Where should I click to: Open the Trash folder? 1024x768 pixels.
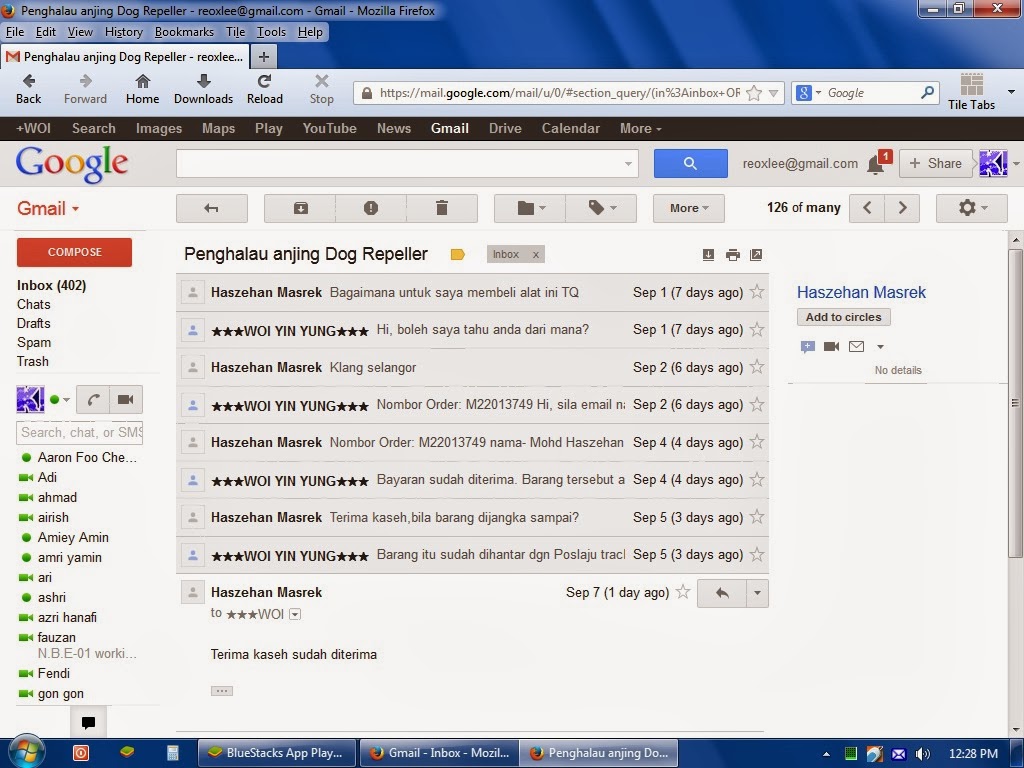point(33,361)
